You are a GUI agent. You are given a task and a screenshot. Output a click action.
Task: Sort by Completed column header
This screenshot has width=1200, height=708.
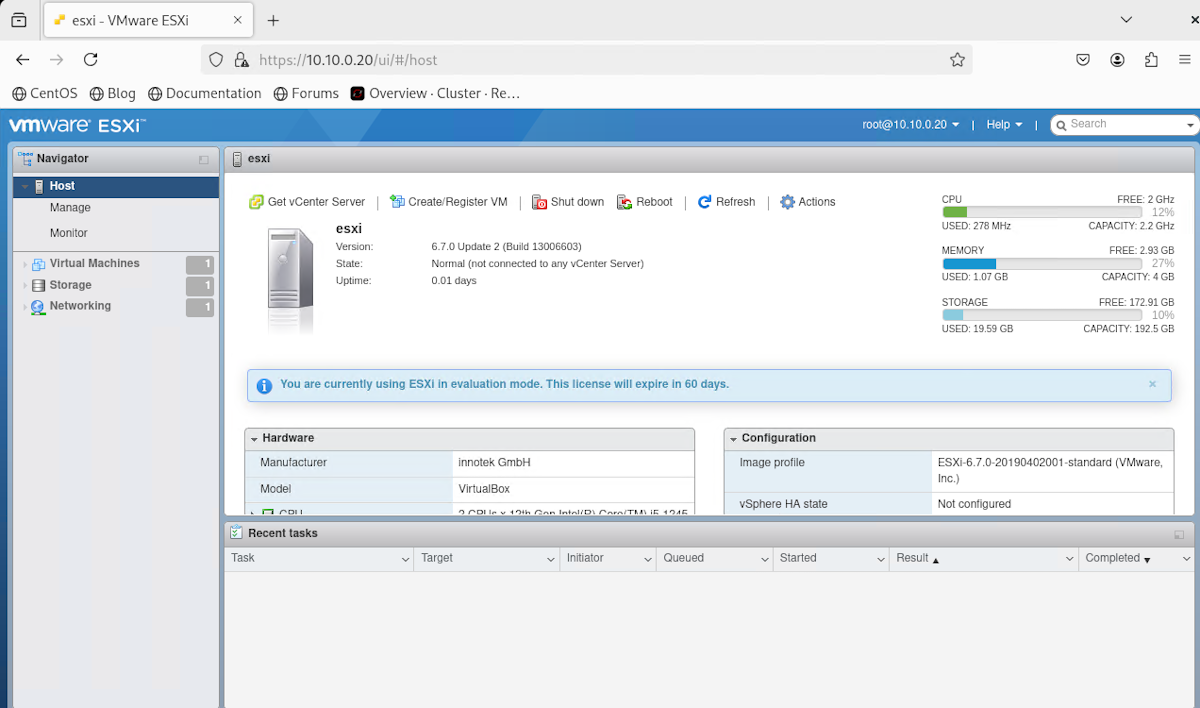pos(1112,558)
